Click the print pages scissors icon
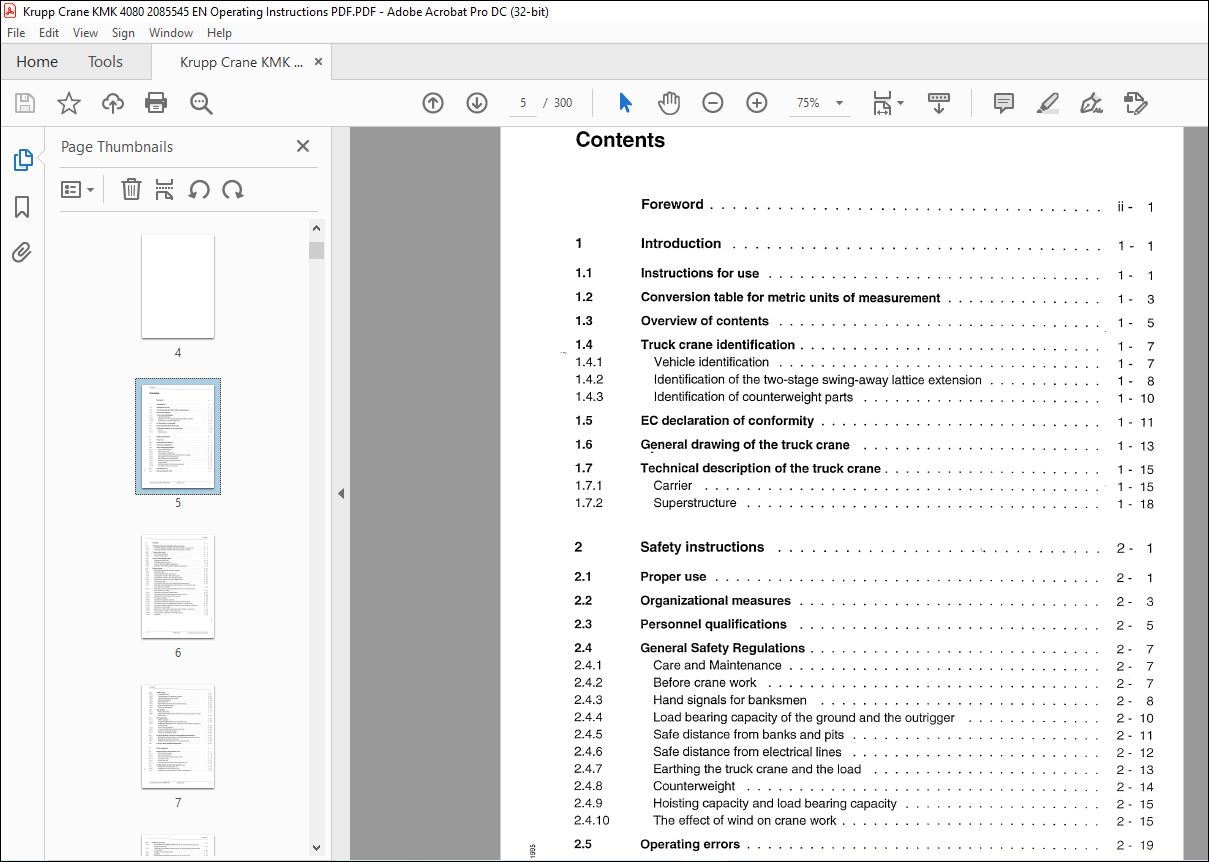The image size is (1209, 862). 165,189
